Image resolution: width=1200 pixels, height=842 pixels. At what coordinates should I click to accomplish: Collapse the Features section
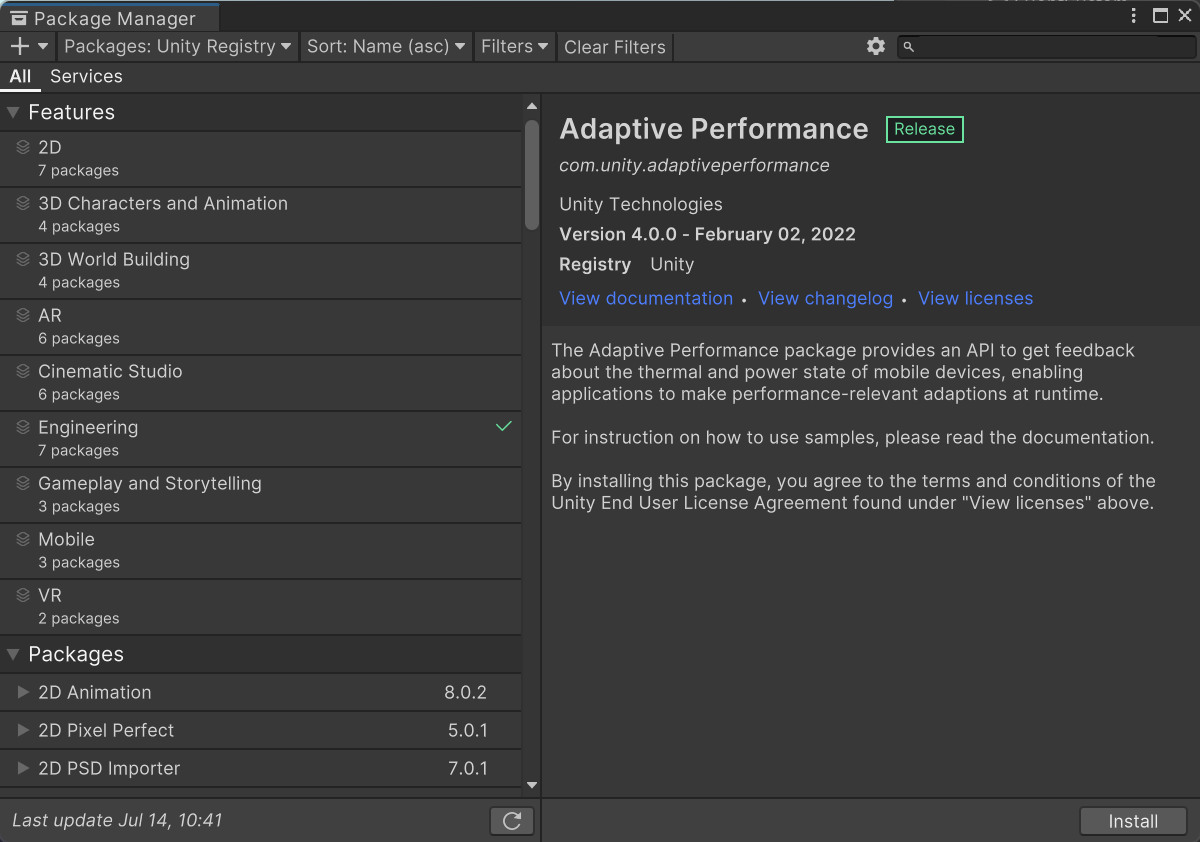pyautogui.click(x=13, y=112)
